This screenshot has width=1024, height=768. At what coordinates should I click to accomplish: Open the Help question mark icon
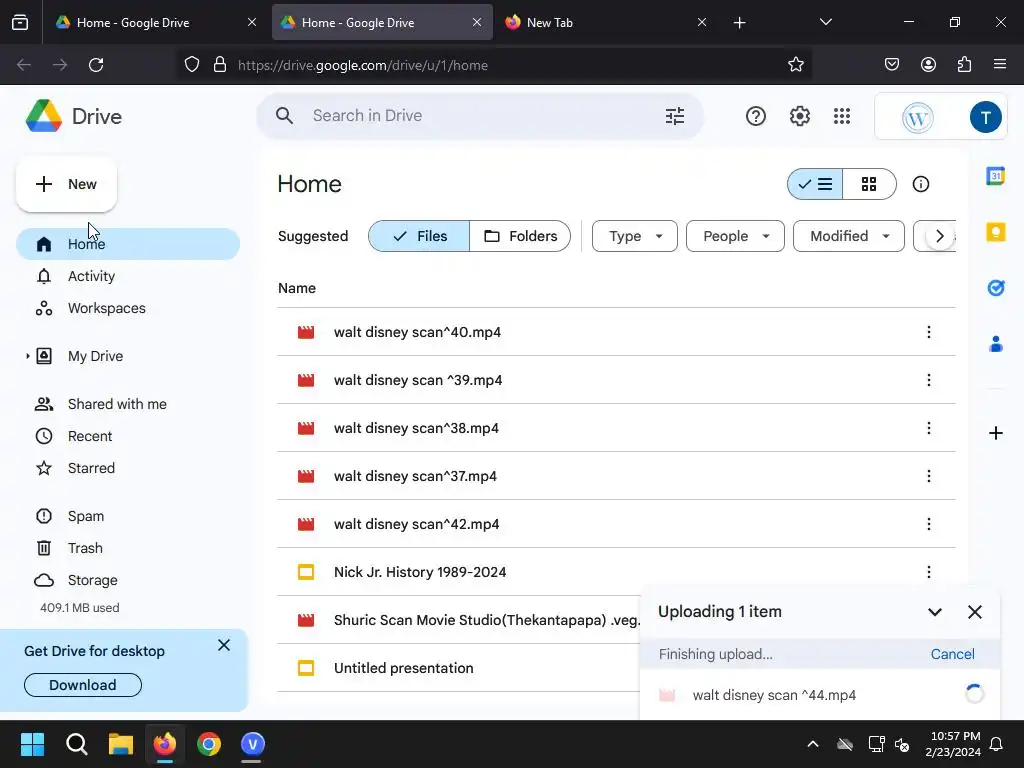[x=756, y=116]
